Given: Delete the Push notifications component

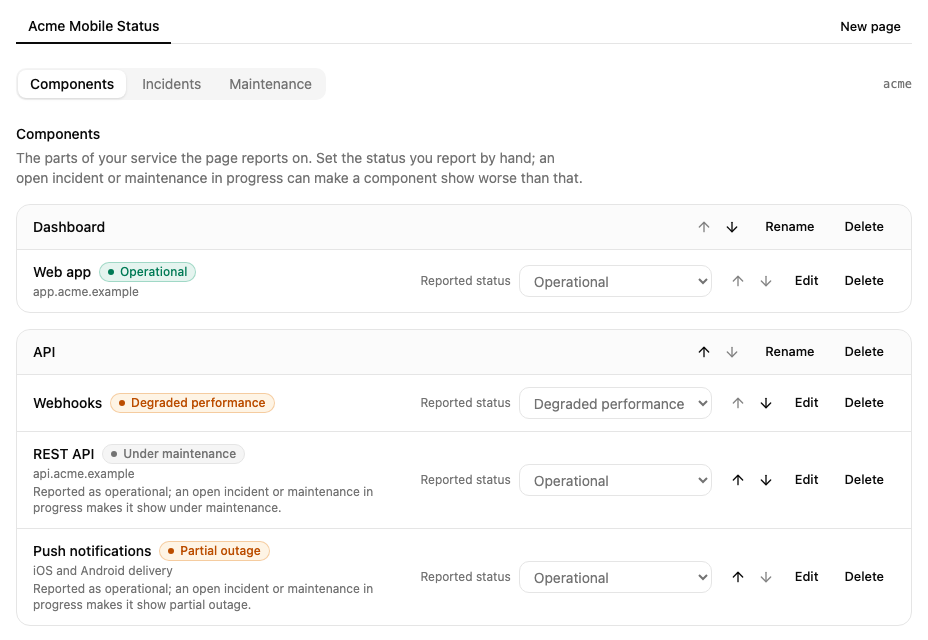Looking at the screenshot, I should [x=864, y=577].
